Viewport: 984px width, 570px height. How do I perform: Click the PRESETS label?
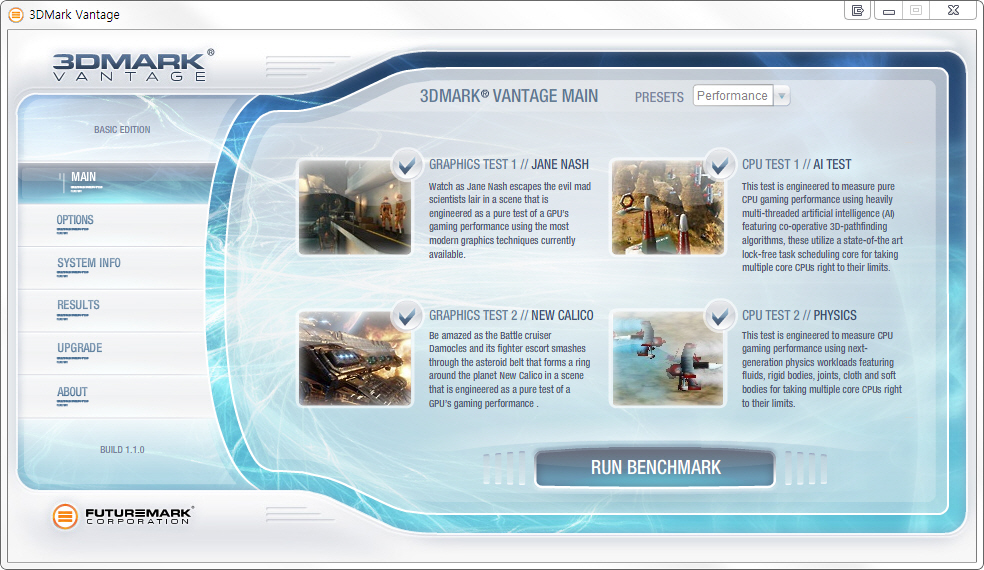[659, 97]
